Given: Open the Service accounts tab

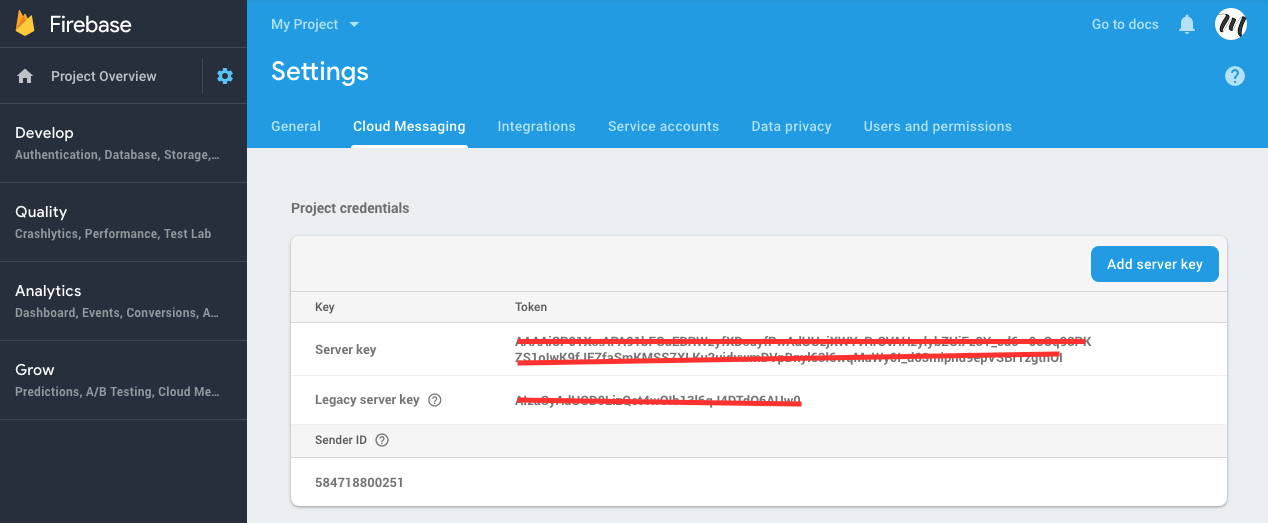Looking at the screenshot, I should click(663, 126).
